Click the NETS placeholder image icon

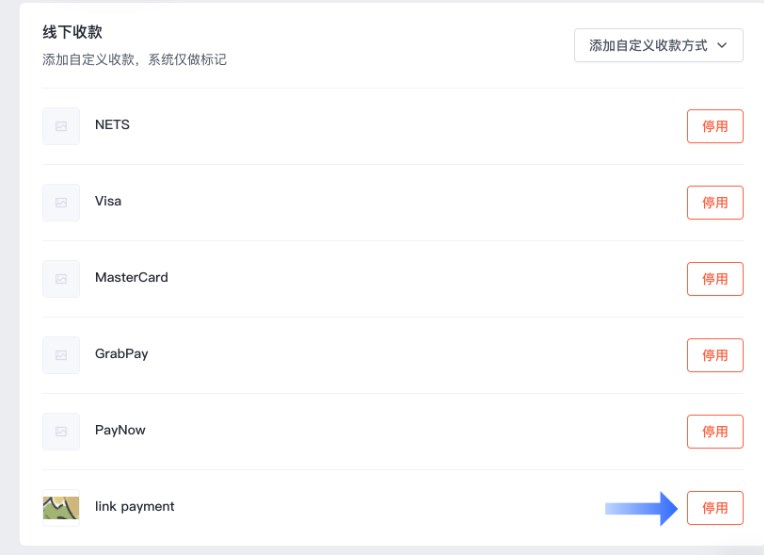coord(61,126)
